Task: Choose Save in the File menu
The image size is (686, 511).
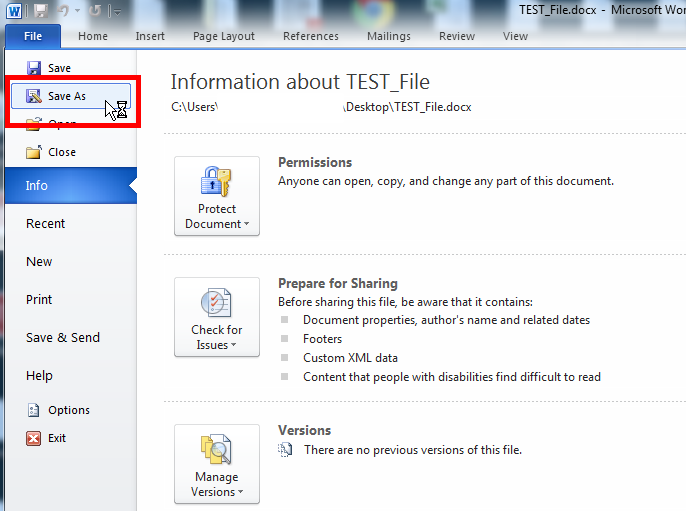Action: pos(59,68)
